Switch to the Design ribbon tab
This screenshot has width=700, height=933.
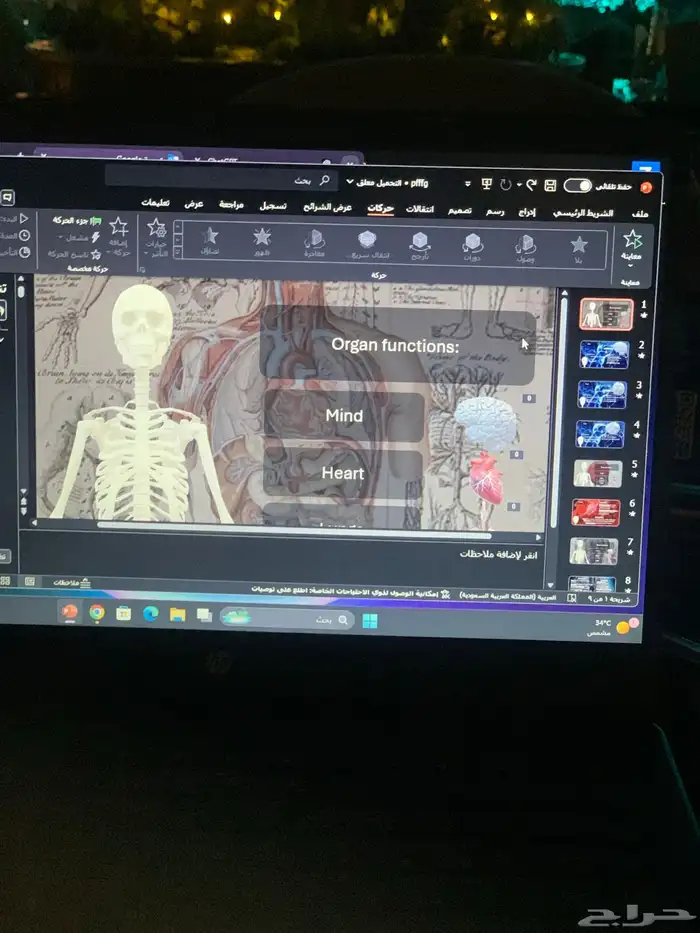[461, 210]
